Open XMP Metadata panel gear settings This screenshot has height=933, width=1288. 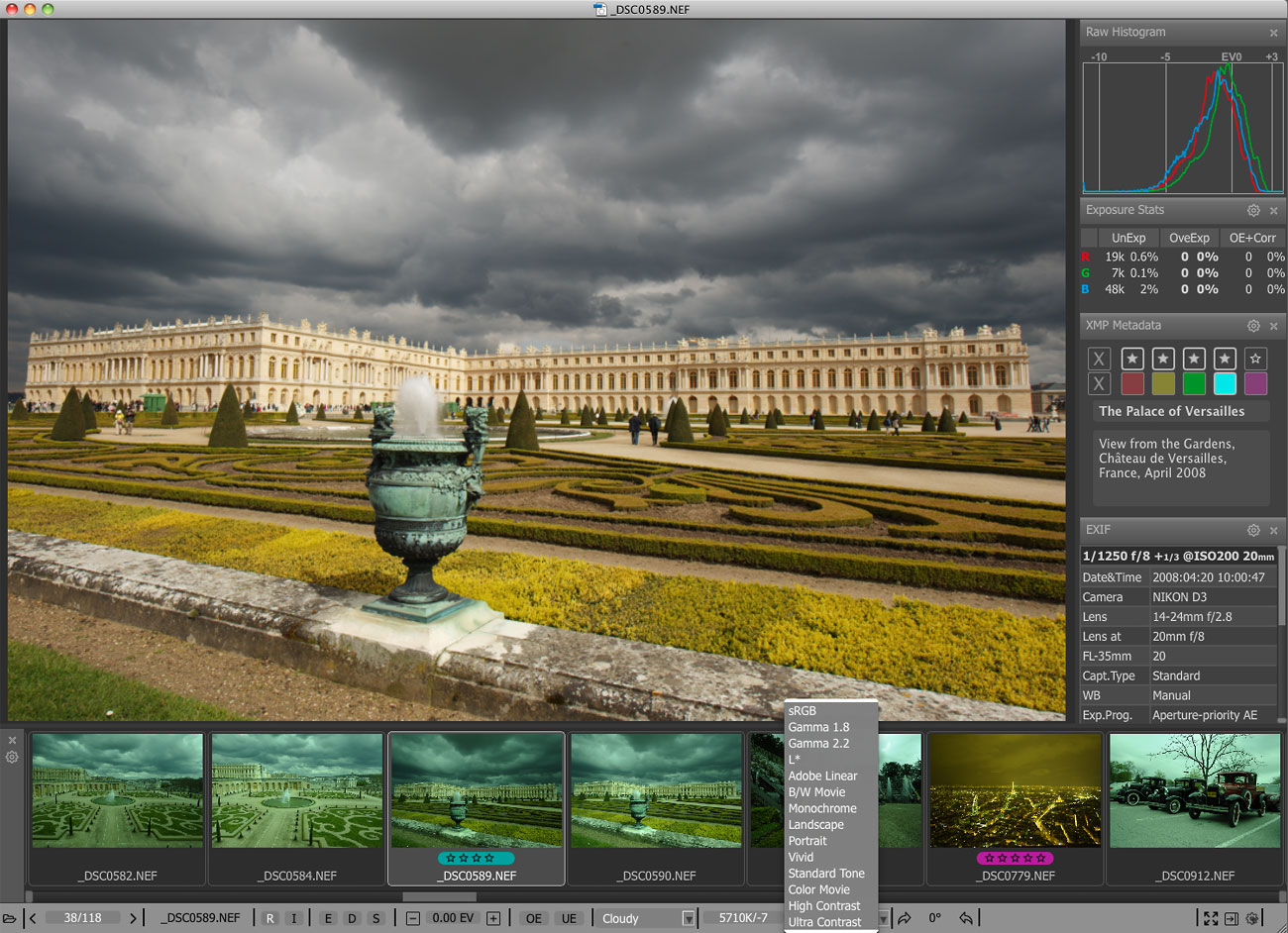[x=1253, y=326]
